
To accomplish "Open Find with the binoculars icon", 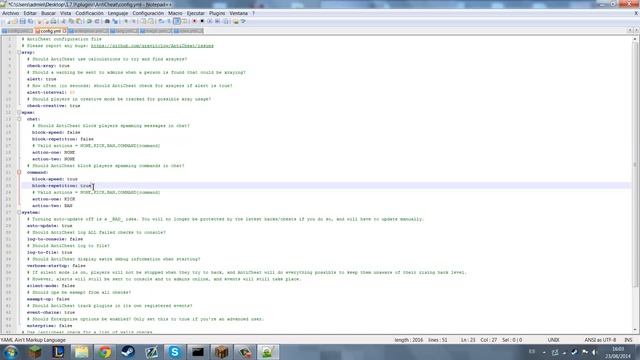I will [107, 21].
